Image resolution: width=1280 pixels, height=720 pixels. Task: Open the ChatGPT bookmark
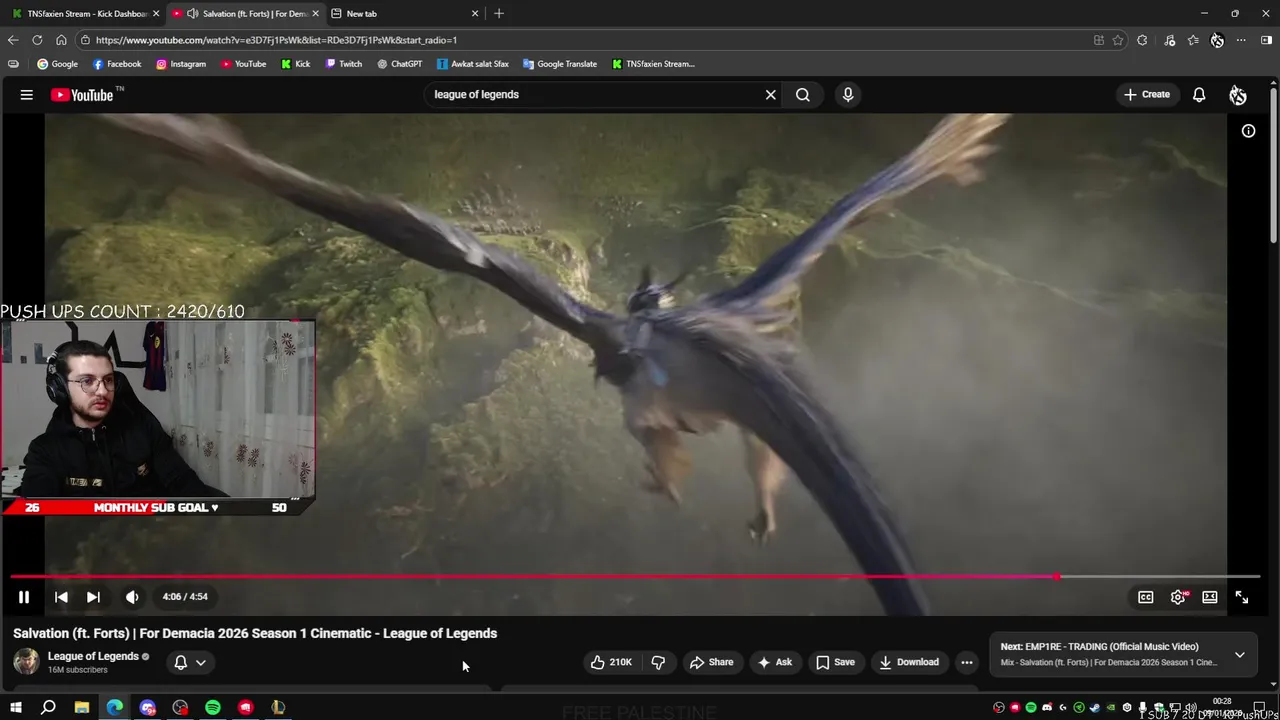point(400,64)
